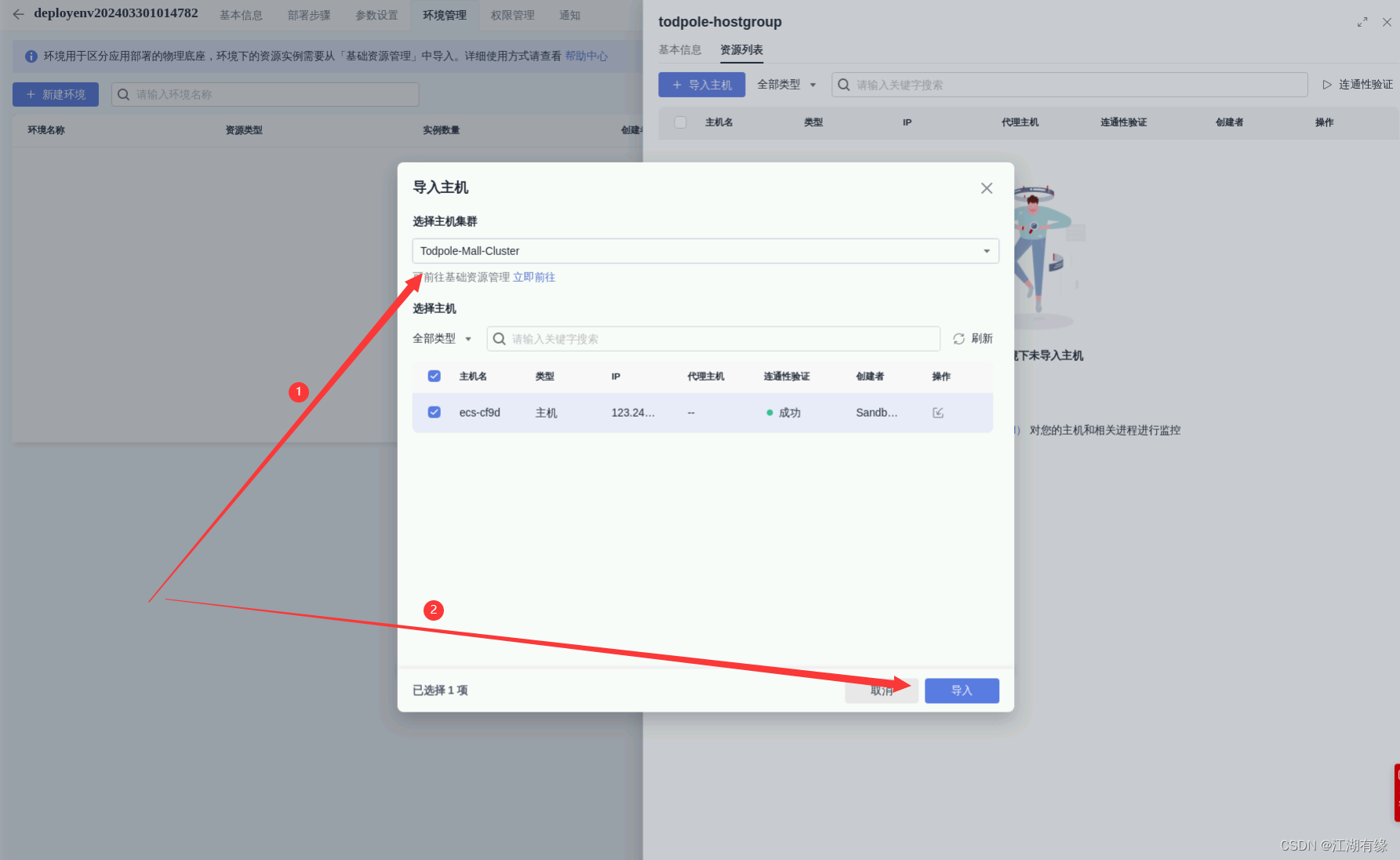This screenshot has height=860, width=1400.
Task: Toggle the select-all checkbox in the host table
Action: tap(434, 376)
